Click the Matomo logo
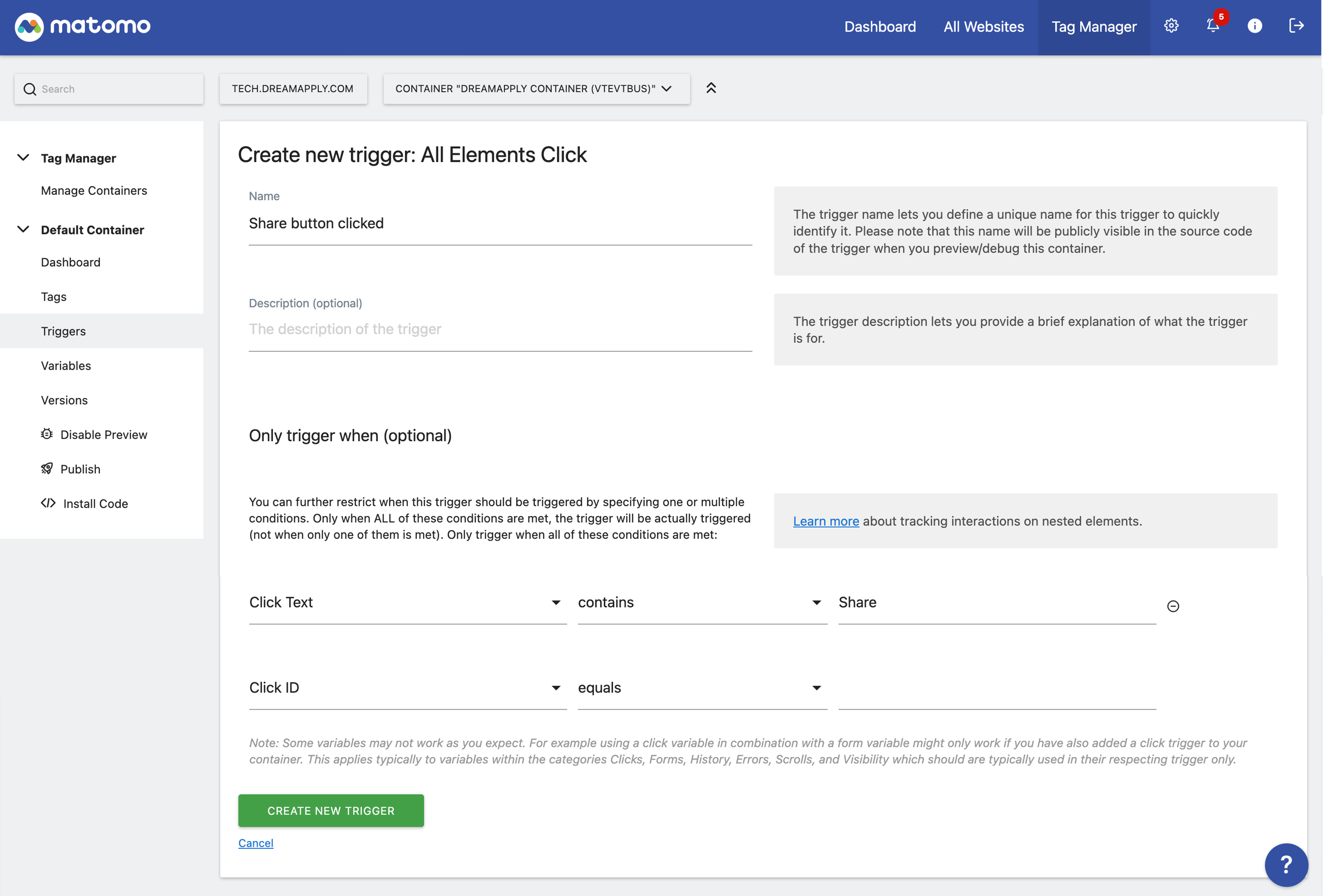The height and width of the screenshot is (896, 1324). click(x=83, y=26)
